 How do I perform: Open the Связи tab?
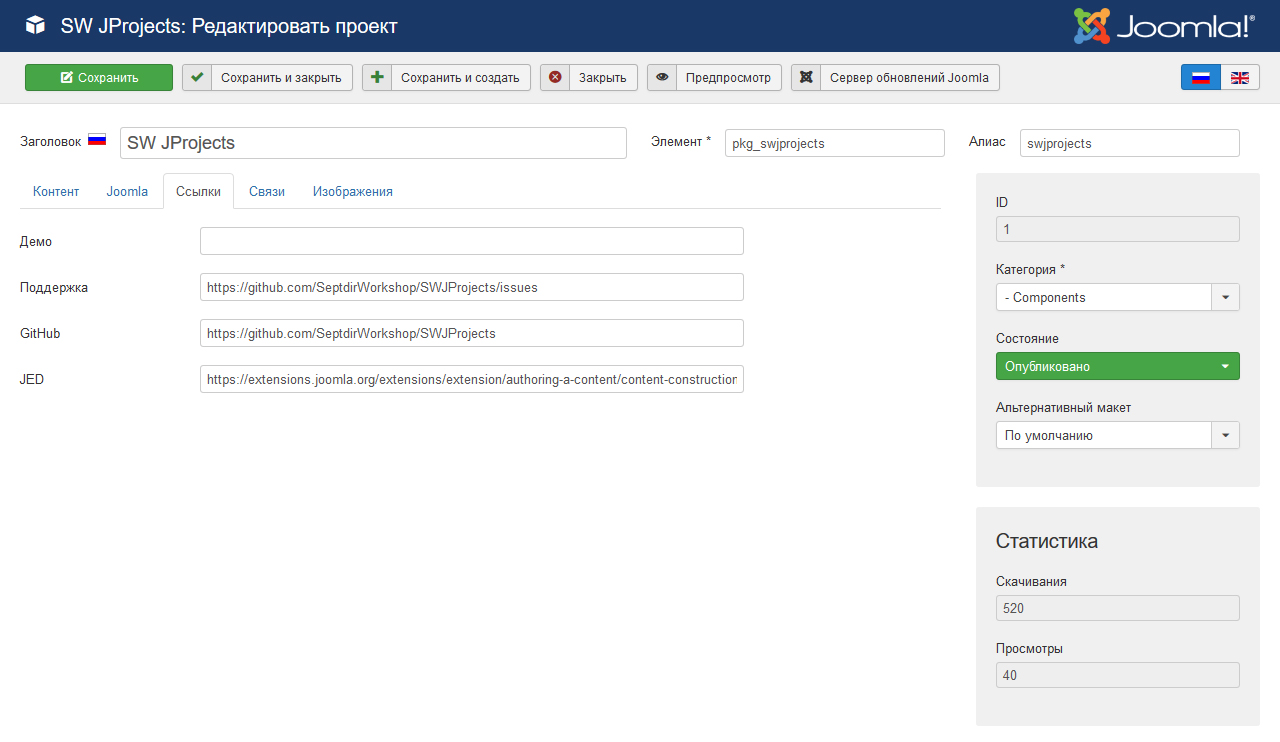tap(267, 191)
